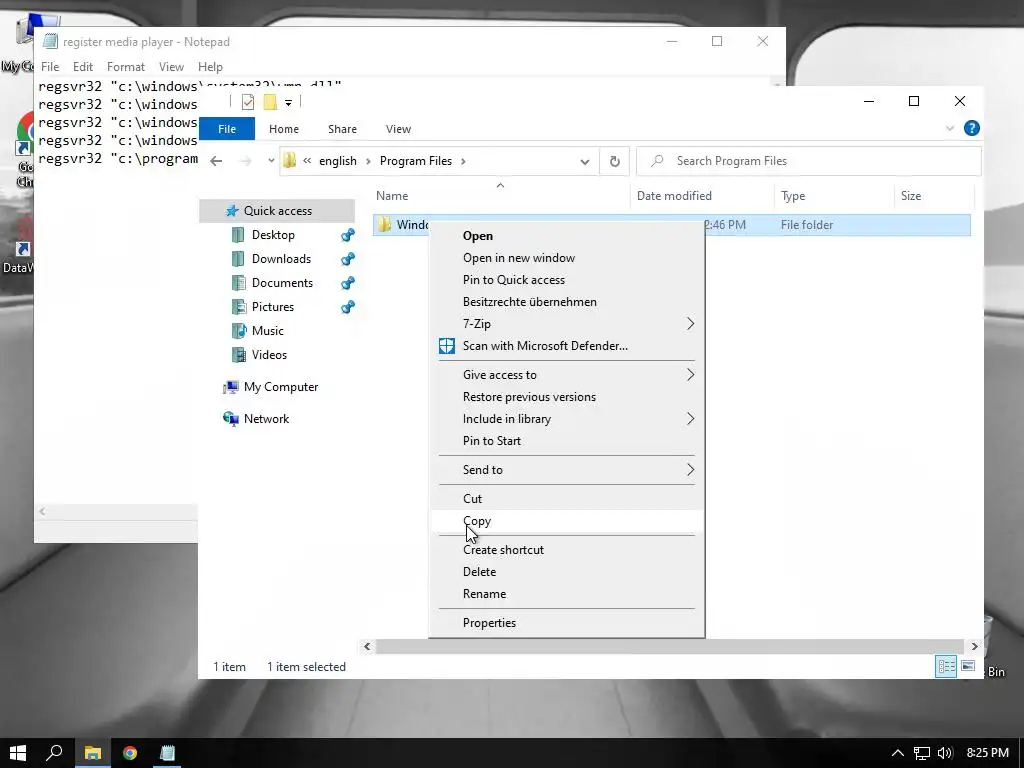The width and height of the screenshot is (1024, 768).
Task: Refresh the Program Files folder
Action: (x=615, y=161)
